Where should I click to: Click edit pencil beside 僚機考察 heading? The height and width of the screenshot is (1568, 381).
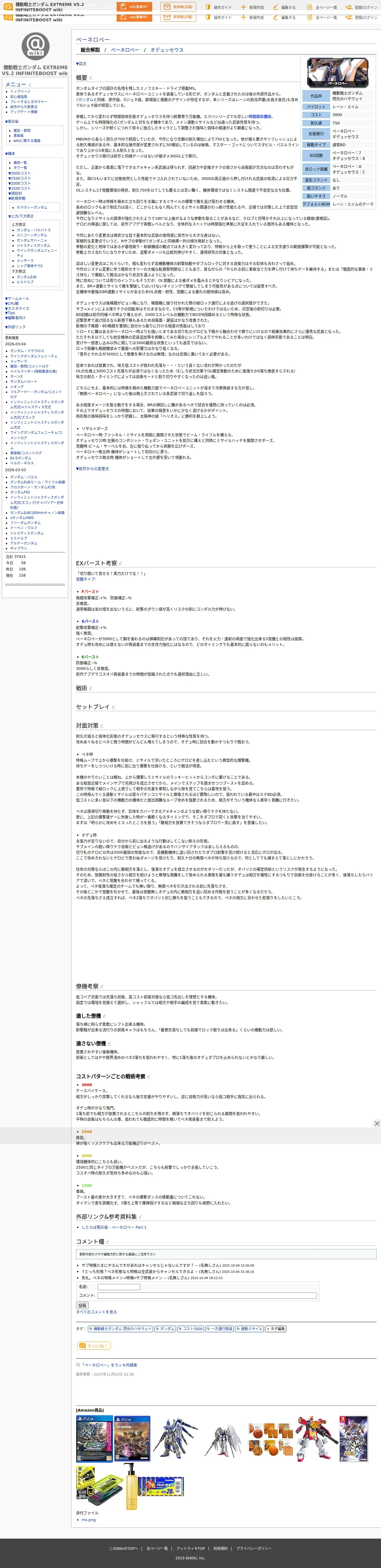[102, 986]
